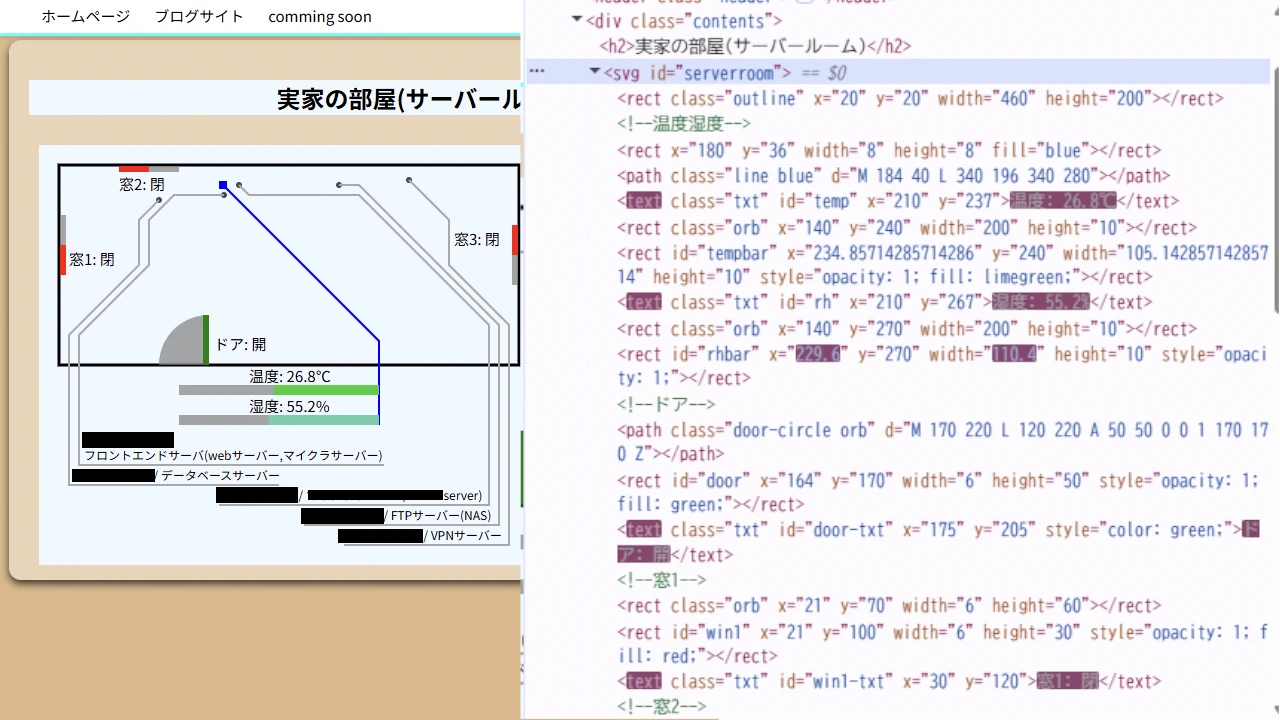Click the フロントエンドサーバ label

coord(233,456)
